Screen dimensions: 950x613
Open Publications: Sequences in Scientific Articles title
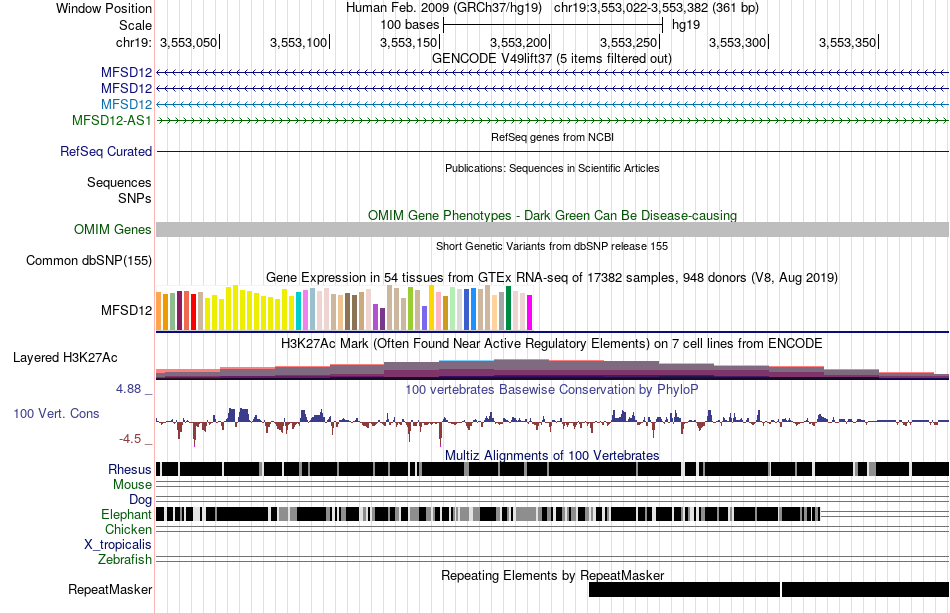tap(552, 168)
